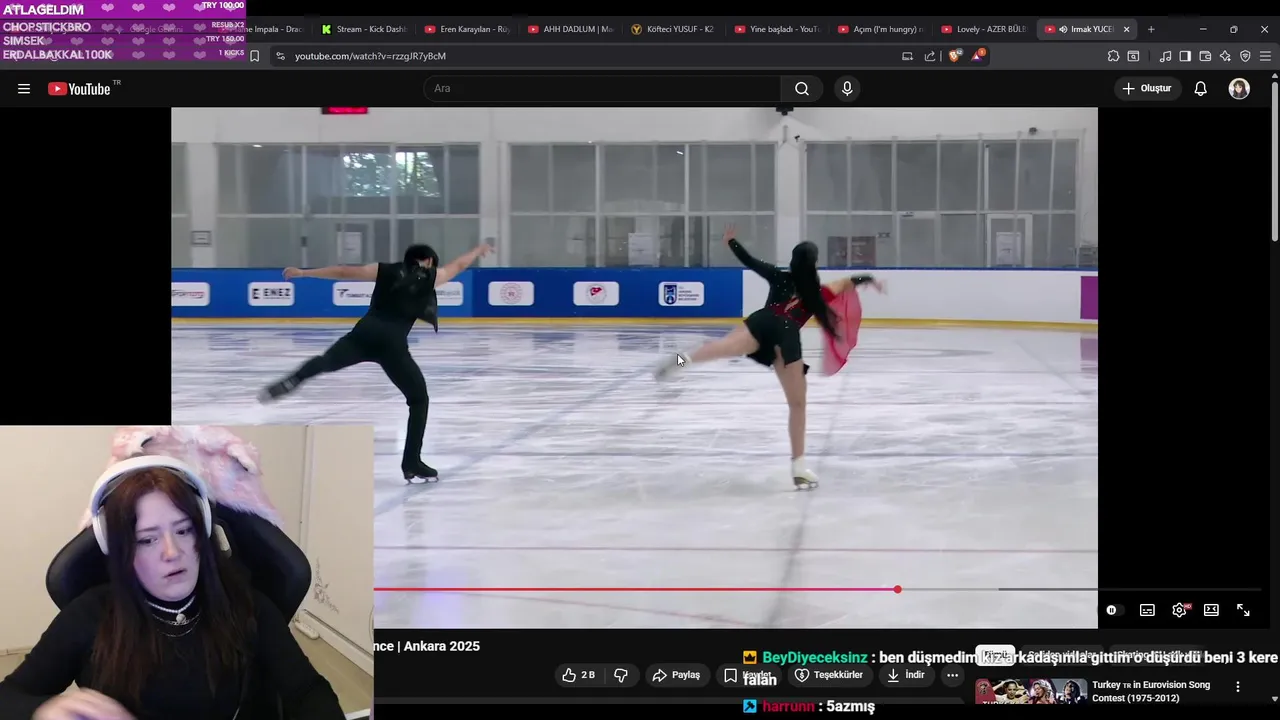Switch to theater mode view
The height and width of the screenshot is (720, 1280).
1211,610
